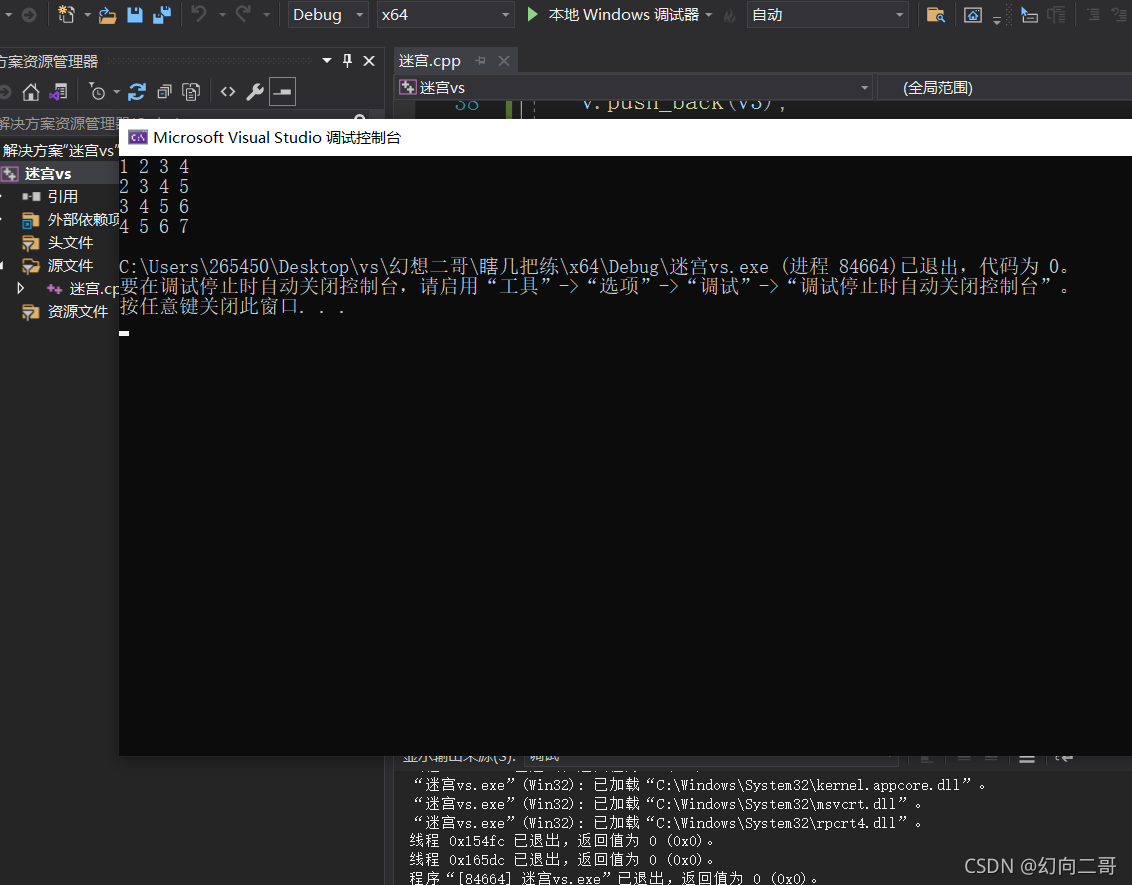The width and height of the screenshot is (1132, 885).
Task: Click the console exe path output line
Action: tap(594, 266)
